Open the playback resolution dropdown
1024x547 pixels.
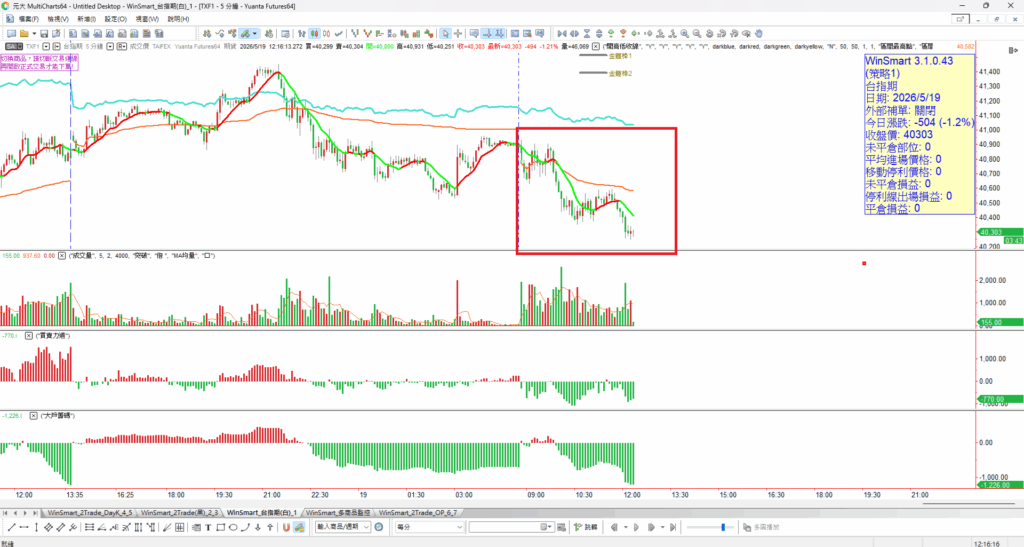pos(459,527)
